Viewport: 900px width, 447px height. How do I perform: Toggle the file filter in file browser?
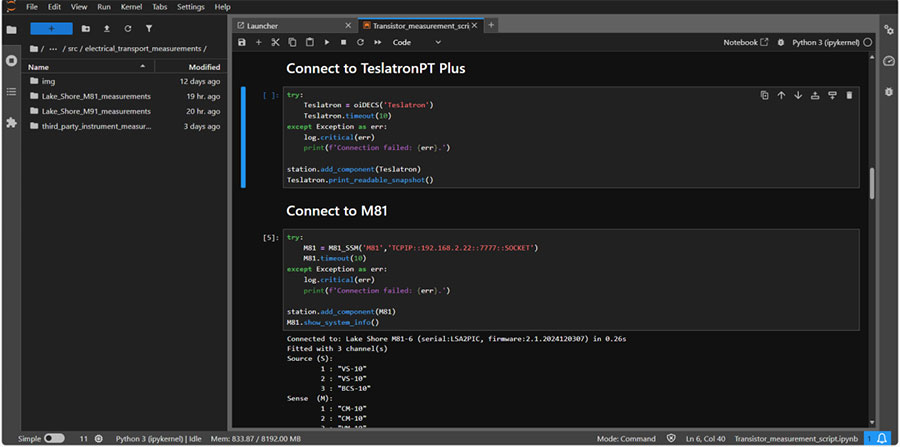149,29
